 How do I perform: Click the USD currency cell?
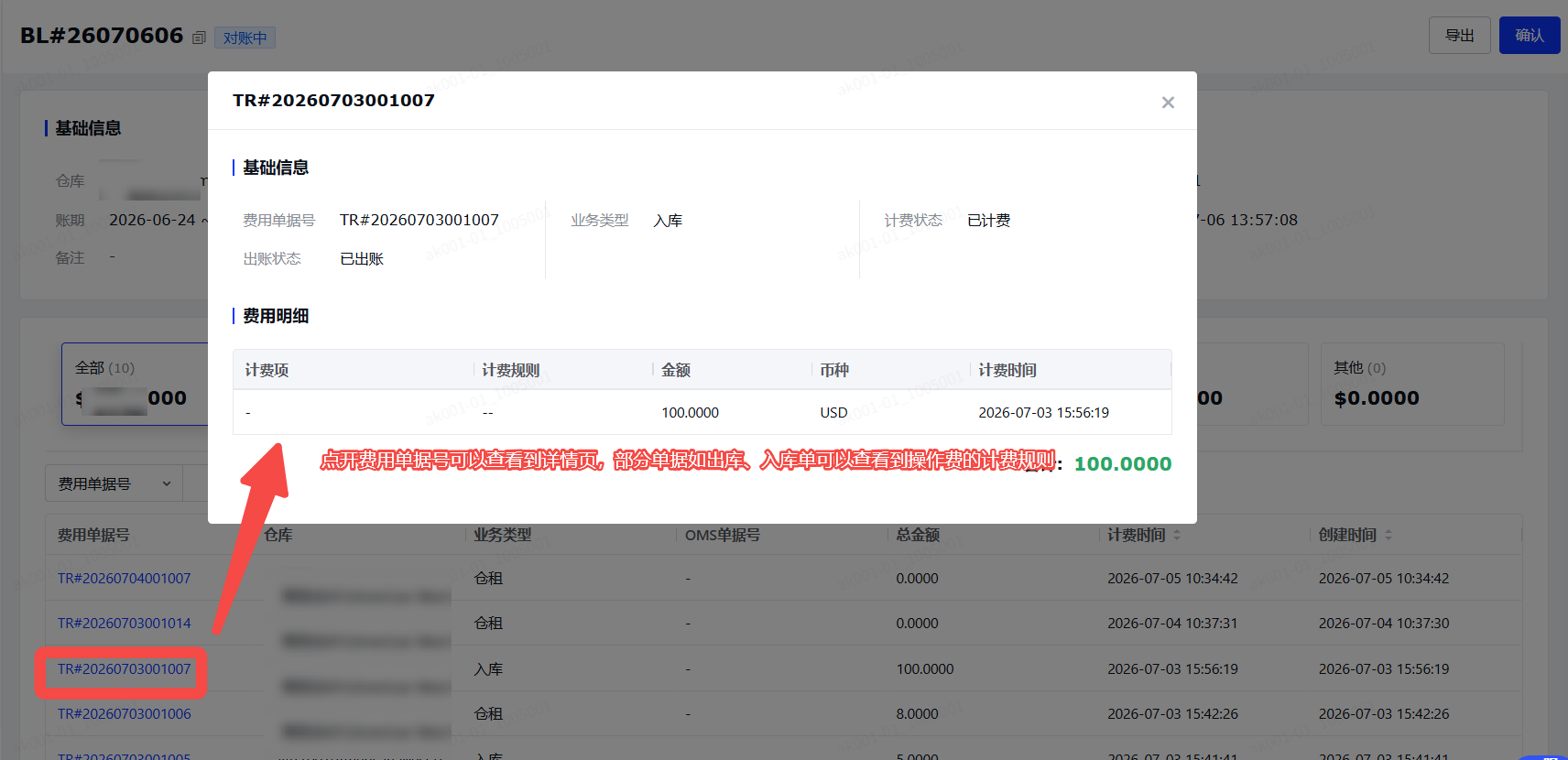(833, 413)
